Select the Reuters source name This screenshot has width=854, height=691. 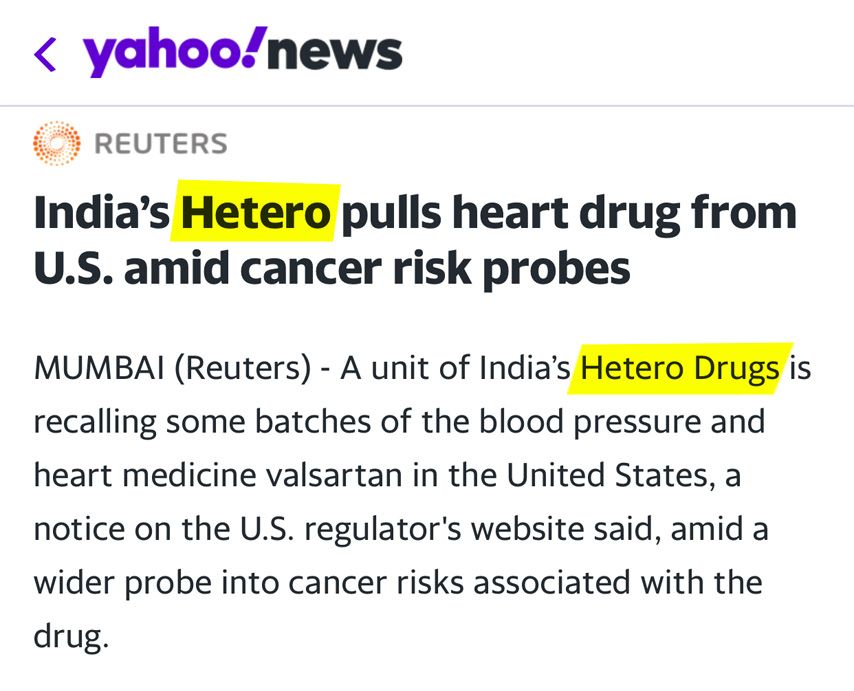(x=160, y=142)
